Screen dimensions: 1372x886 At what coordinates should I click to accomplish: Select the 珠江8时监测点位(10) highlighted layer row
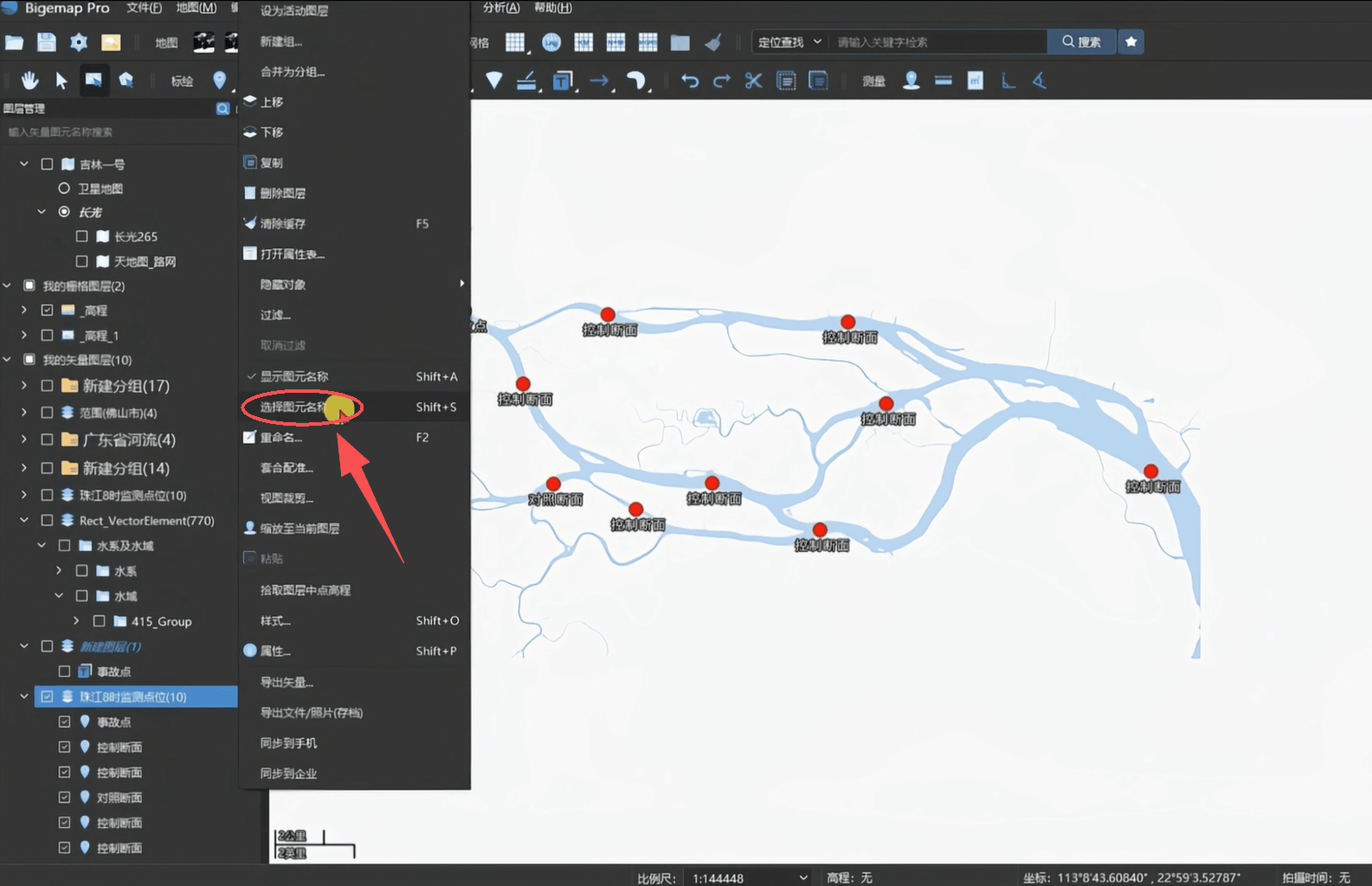[135, 697]
